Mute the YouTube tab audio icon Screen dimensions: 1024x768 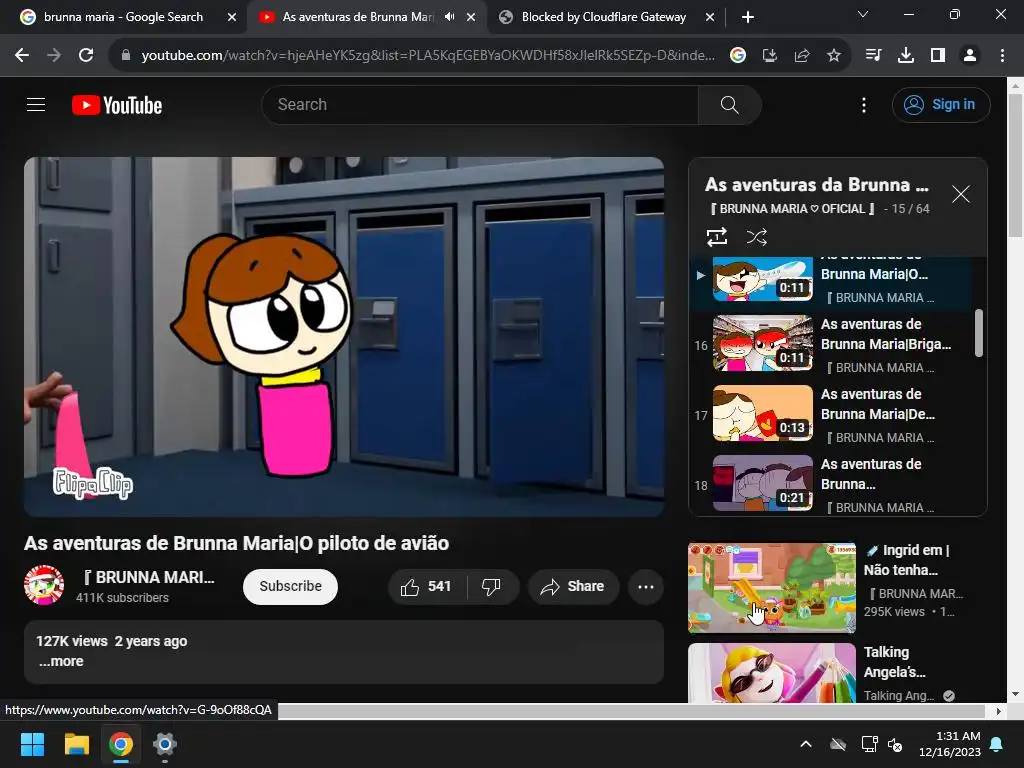[x=449, y=17]
